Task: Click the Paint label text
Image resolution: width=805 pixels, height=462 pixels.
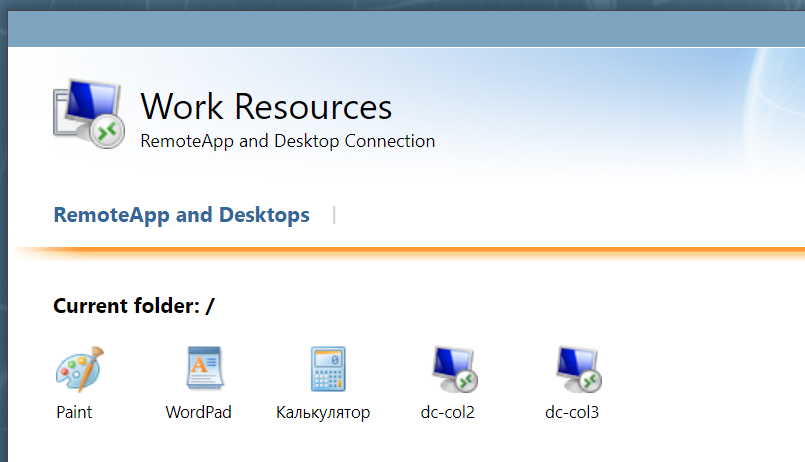Action: 74,412
